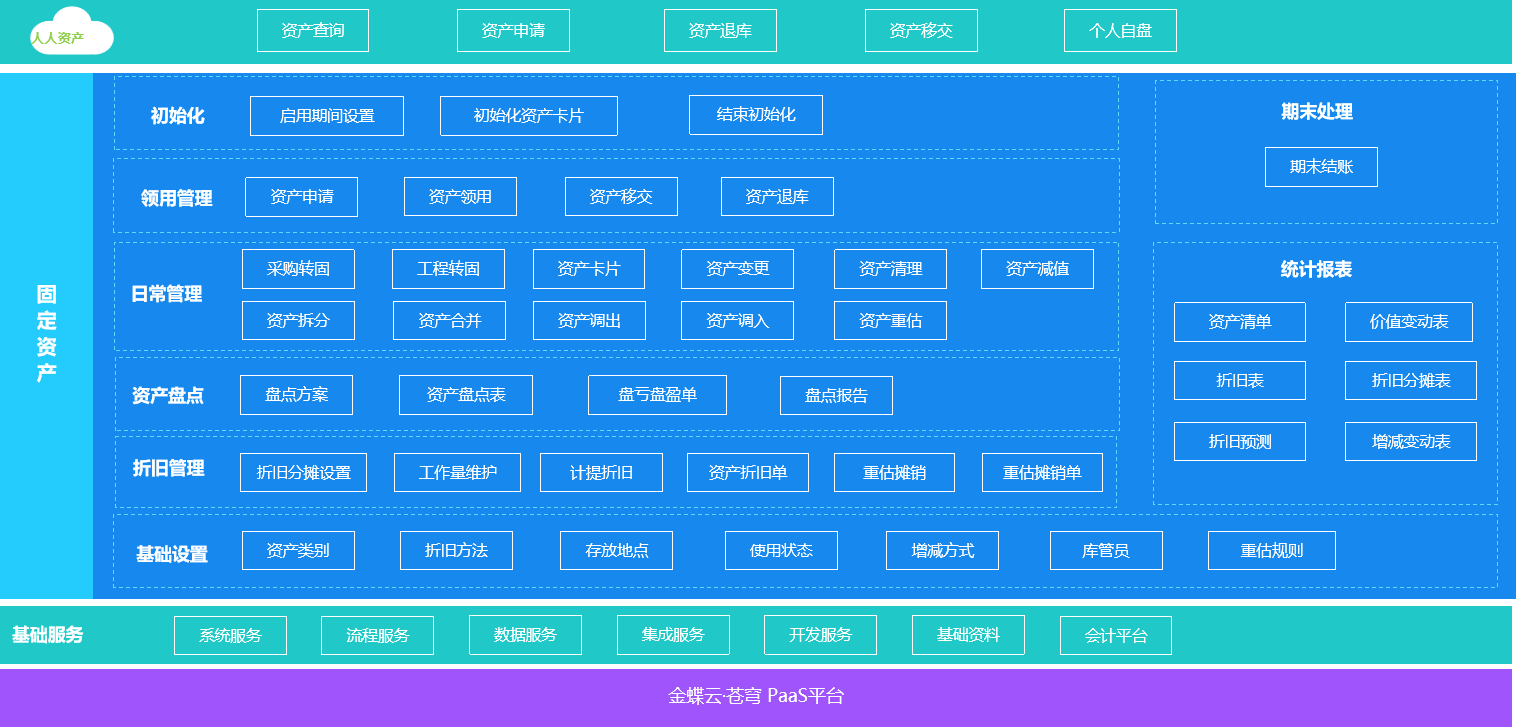Viewport: 1516px width, 727px height.
Task: Click 计提折旧 in 折旧管理
Action: tap(601, 473)
